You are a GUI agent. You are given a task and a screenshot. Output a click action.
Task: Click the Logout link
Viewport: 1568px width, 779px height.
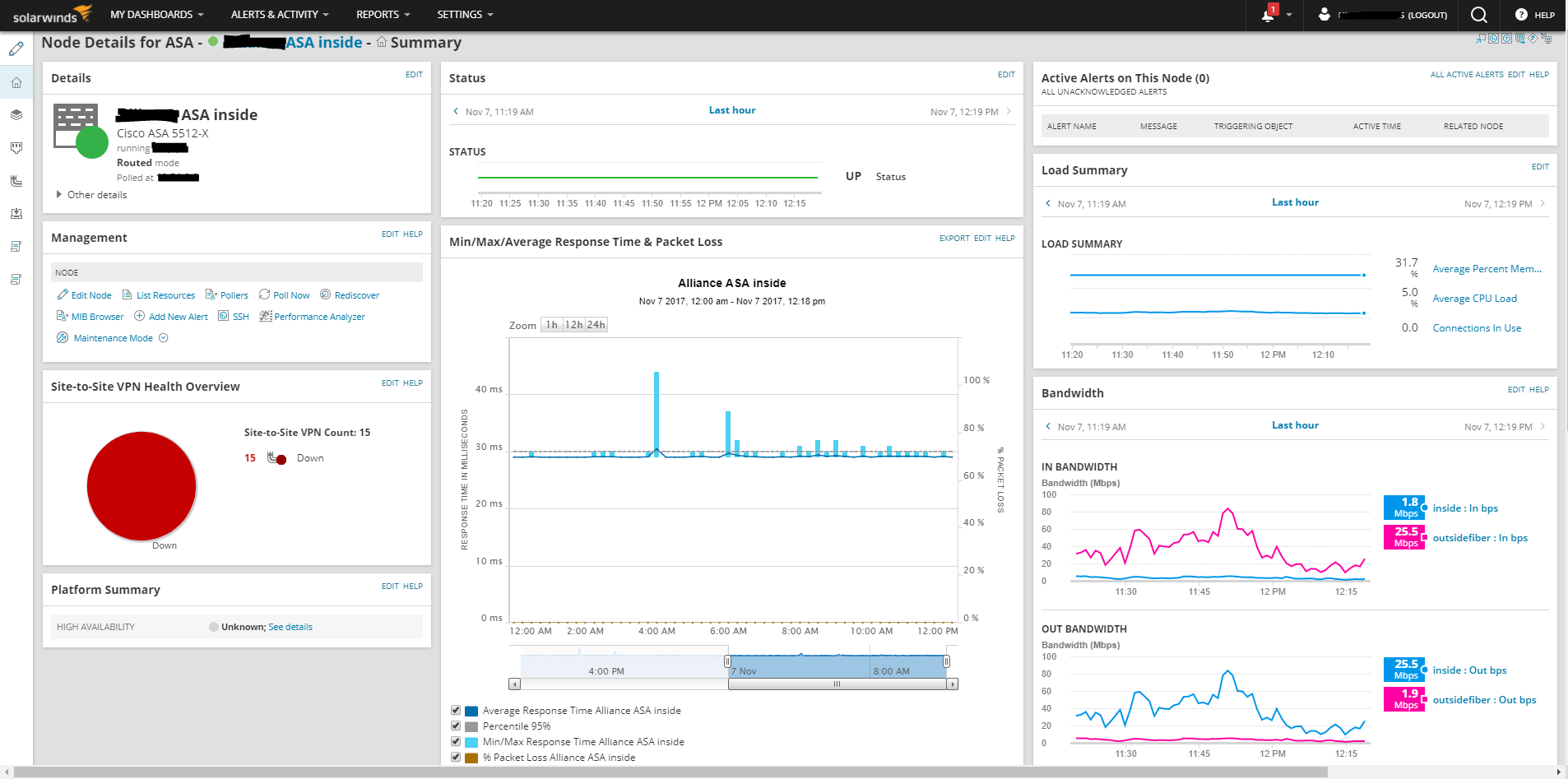[1427, 15]
